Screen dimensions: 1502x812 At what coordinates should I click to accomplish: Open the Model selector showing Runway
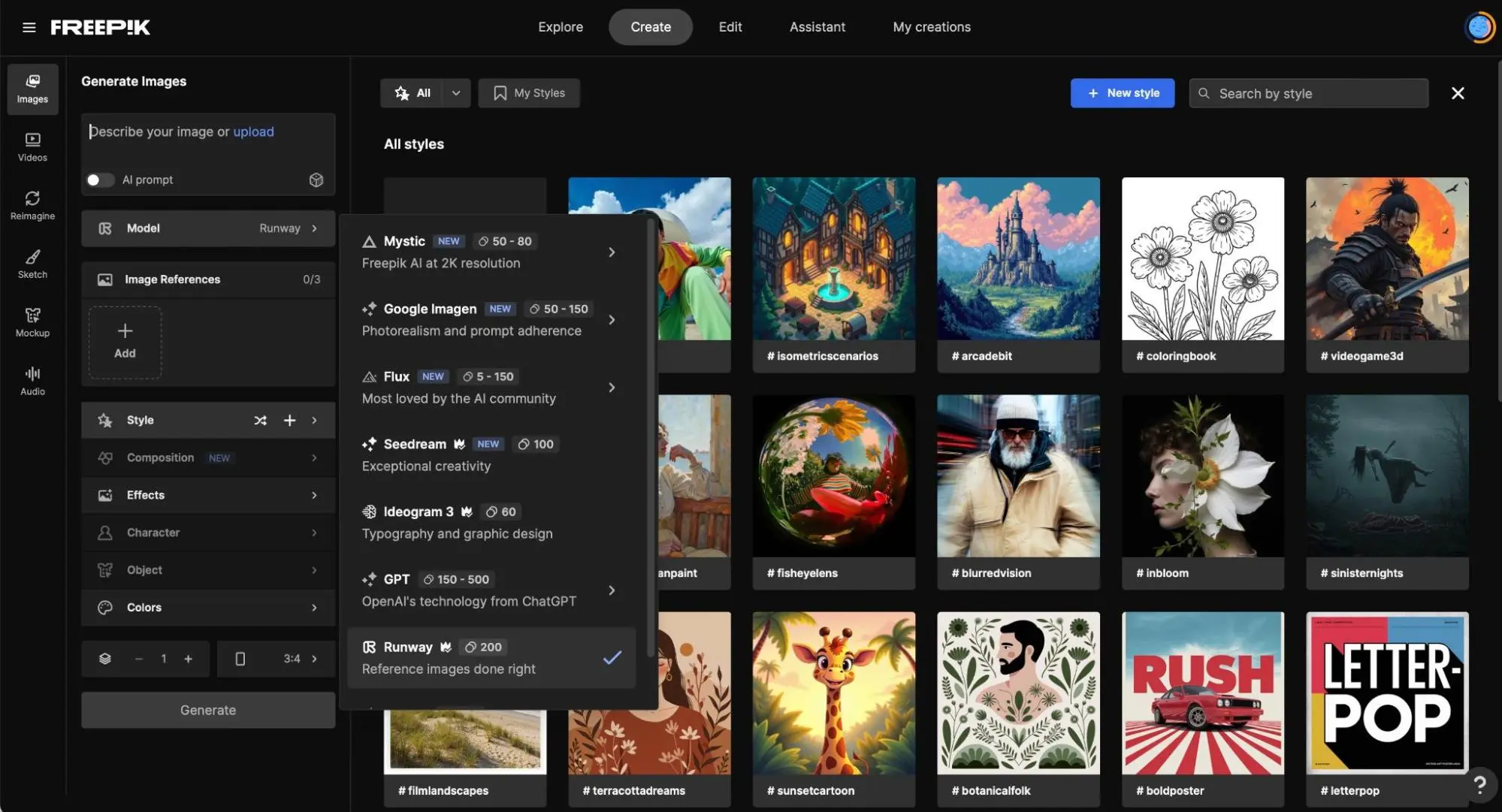(x=208, y=228)
